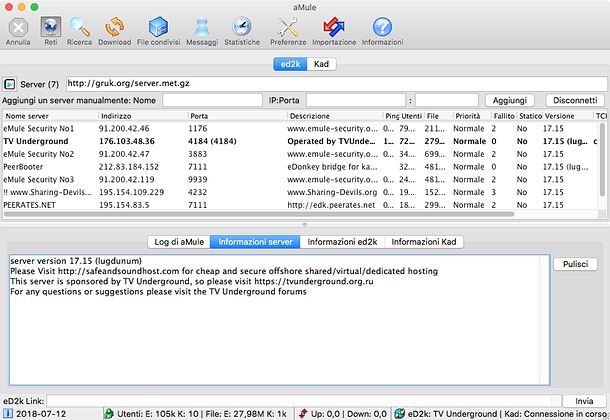Open the Informazioni Kad tab
The image size is (610, 420).
click(424, 242)
